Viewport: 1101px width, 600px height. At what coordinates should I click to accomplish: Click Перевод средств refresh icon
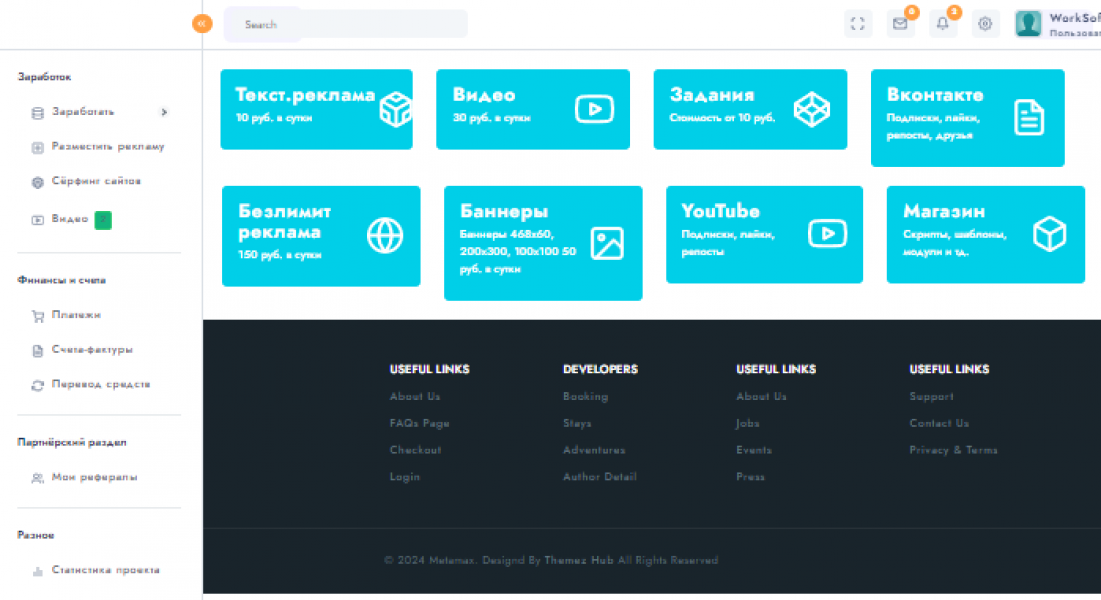38,385
